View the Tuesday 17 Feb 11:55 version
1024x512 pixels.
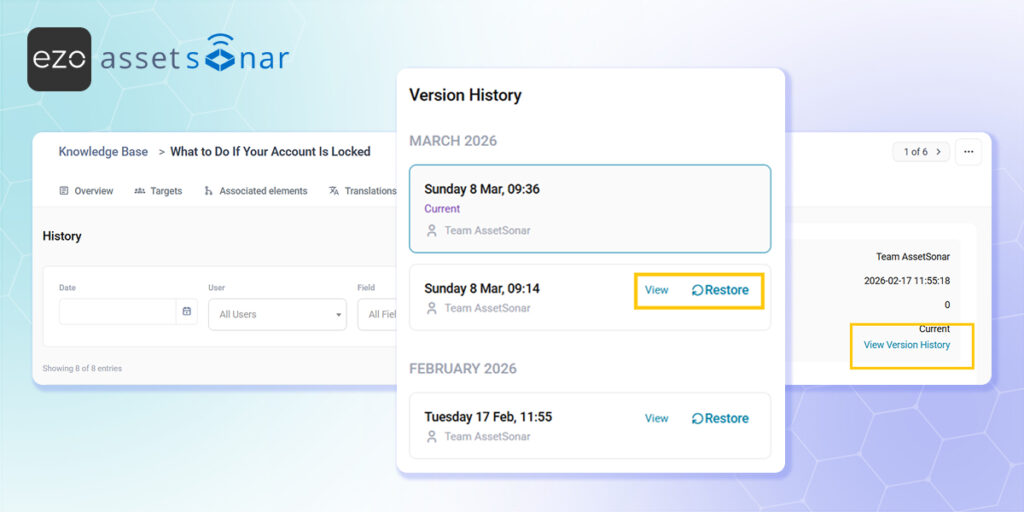pyautogui.click(x=656, y=418)
